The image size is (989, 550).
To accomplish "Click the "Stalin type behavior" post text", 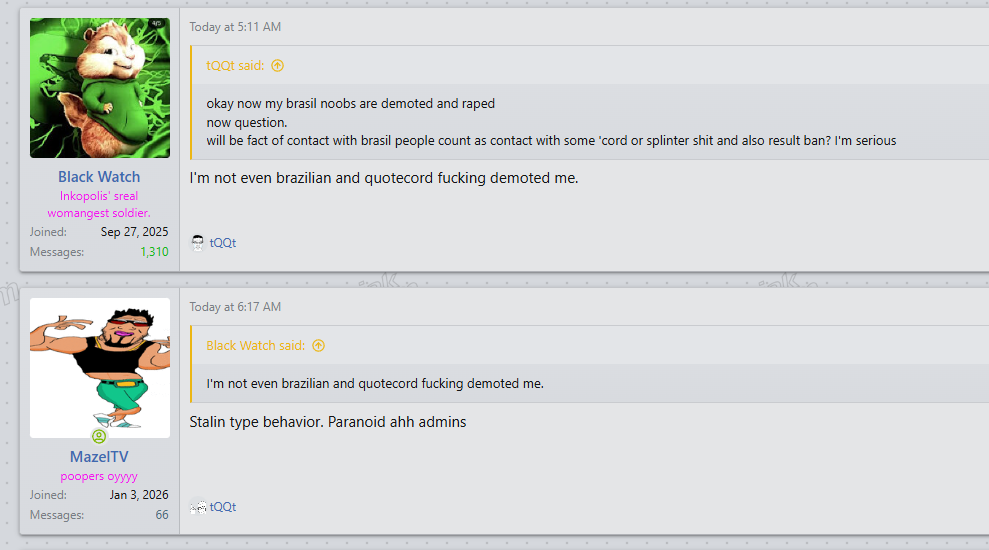I will point(327,422).
